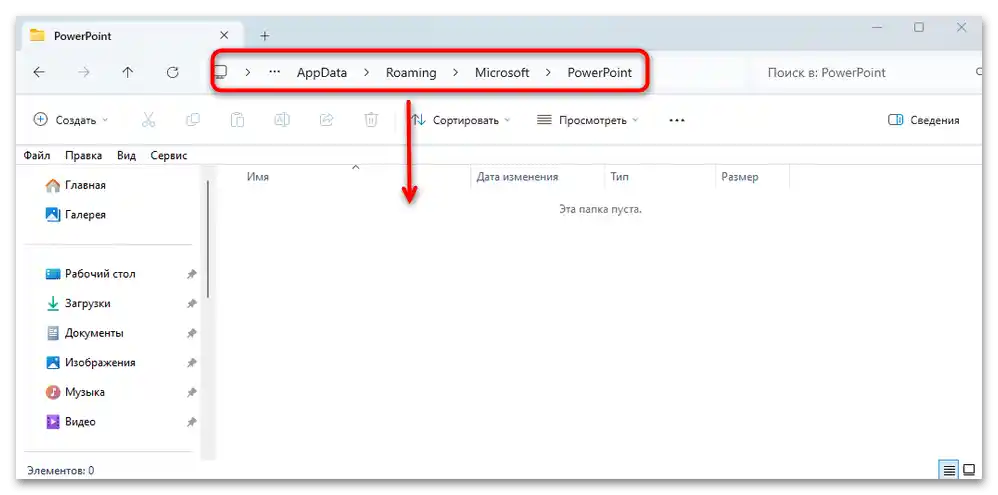Click PowerPoint breadcrumb segment
The width and height of the screenshot is (998, 495).
click(x=600, y=73)
